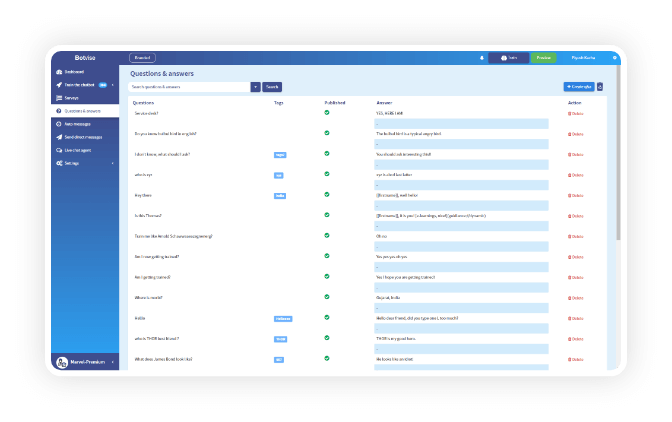Click the green Preview button
This screenshot has height=422, width=672.
543,58
